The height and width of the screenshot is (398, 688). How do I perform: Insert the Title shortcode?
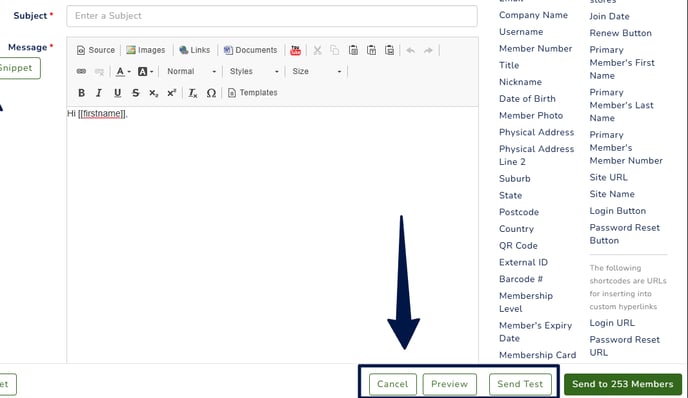(x=509, y=65)
